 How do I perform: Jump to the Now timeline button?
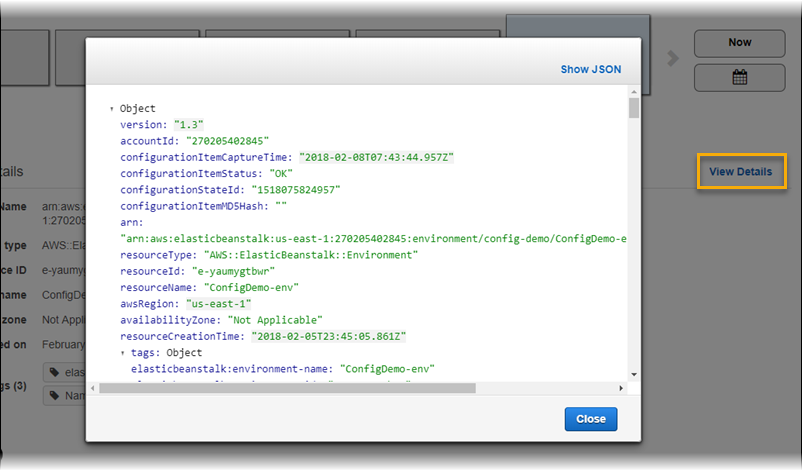click(x=739, y=43)
